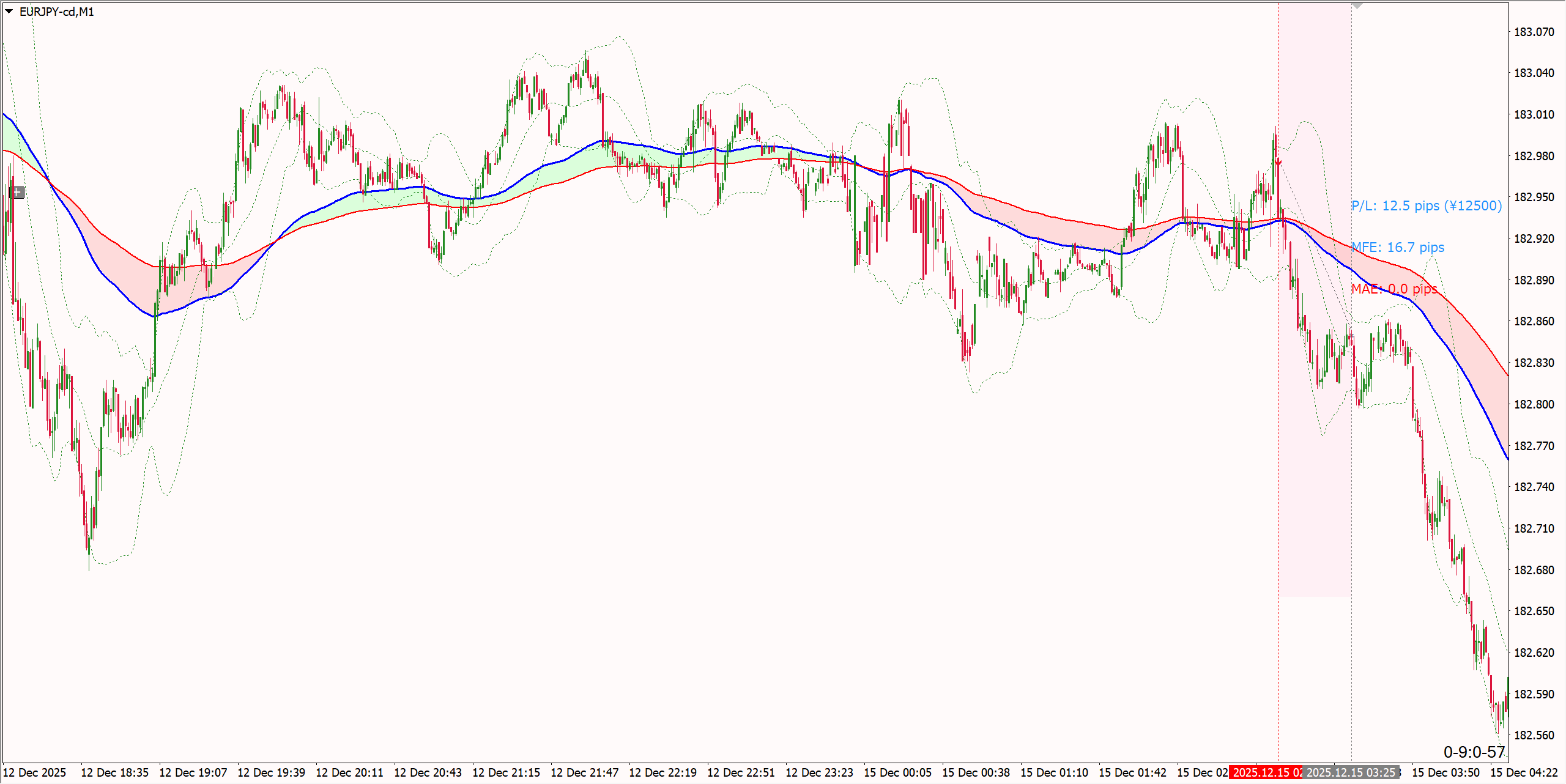Click the 182.560 price on the scale

pos(1534,736)
